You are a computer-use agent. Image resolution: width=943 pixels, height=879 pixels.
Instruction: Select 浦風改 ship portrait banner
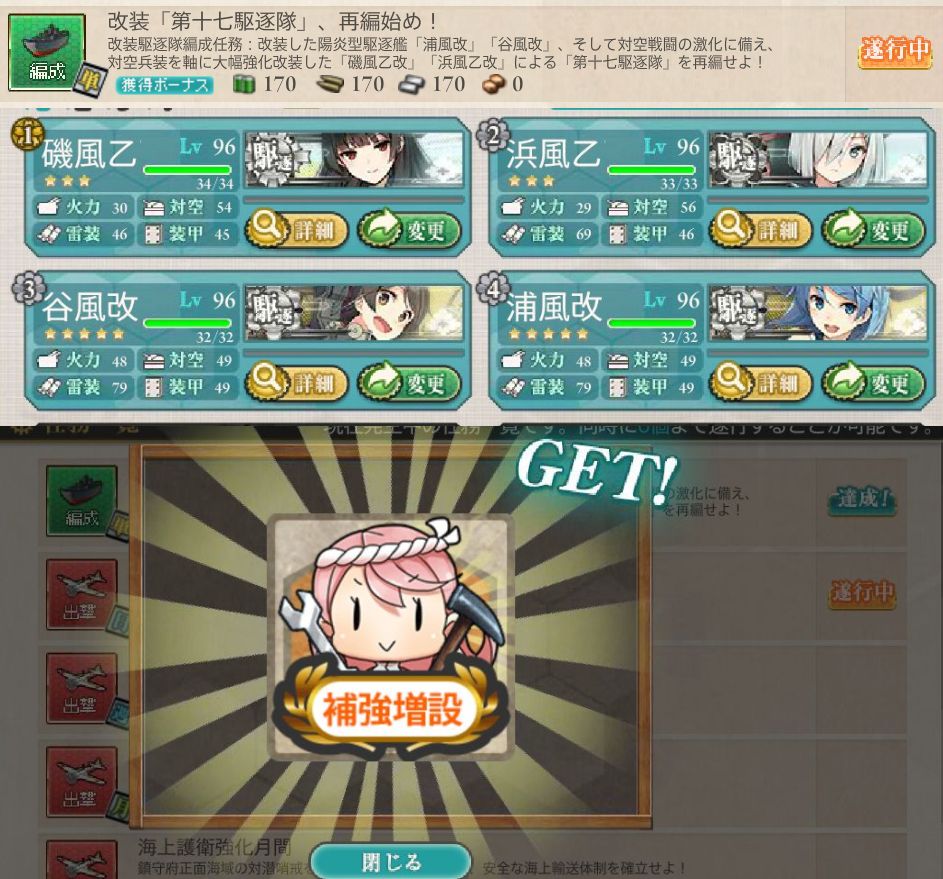[x=819, y=313]
